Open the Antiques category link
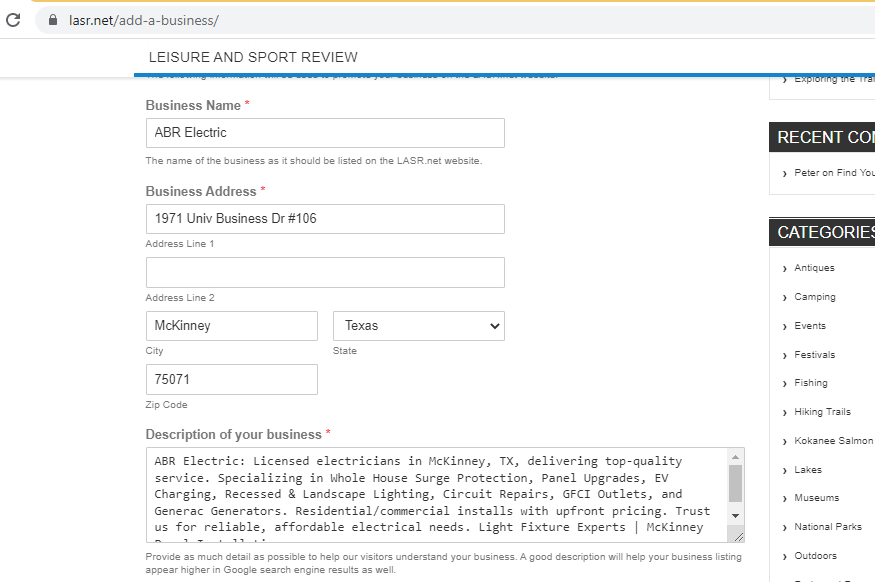This screenshot has width=875, height=582. 814,268
